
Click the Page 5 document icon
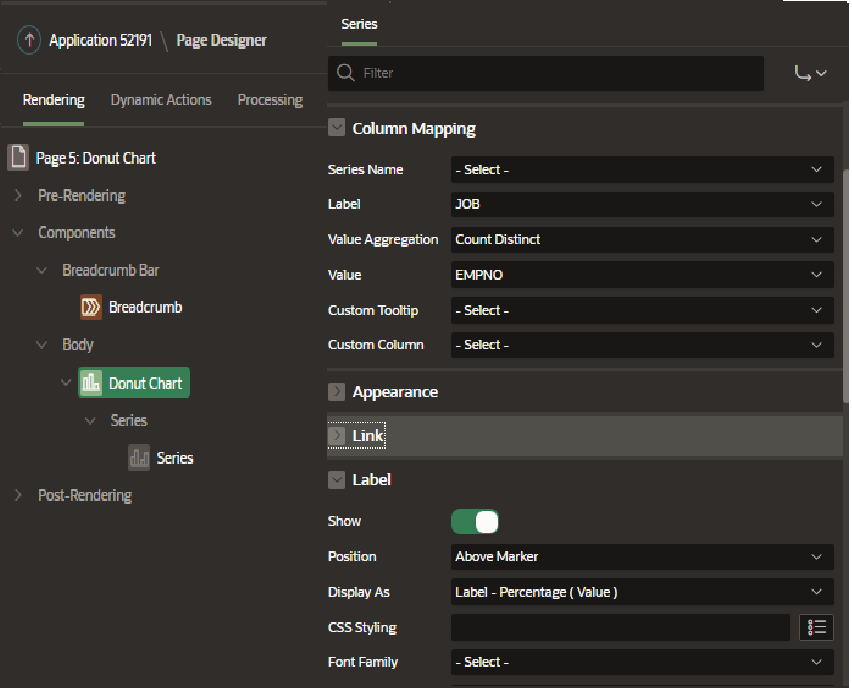[18, 158]
